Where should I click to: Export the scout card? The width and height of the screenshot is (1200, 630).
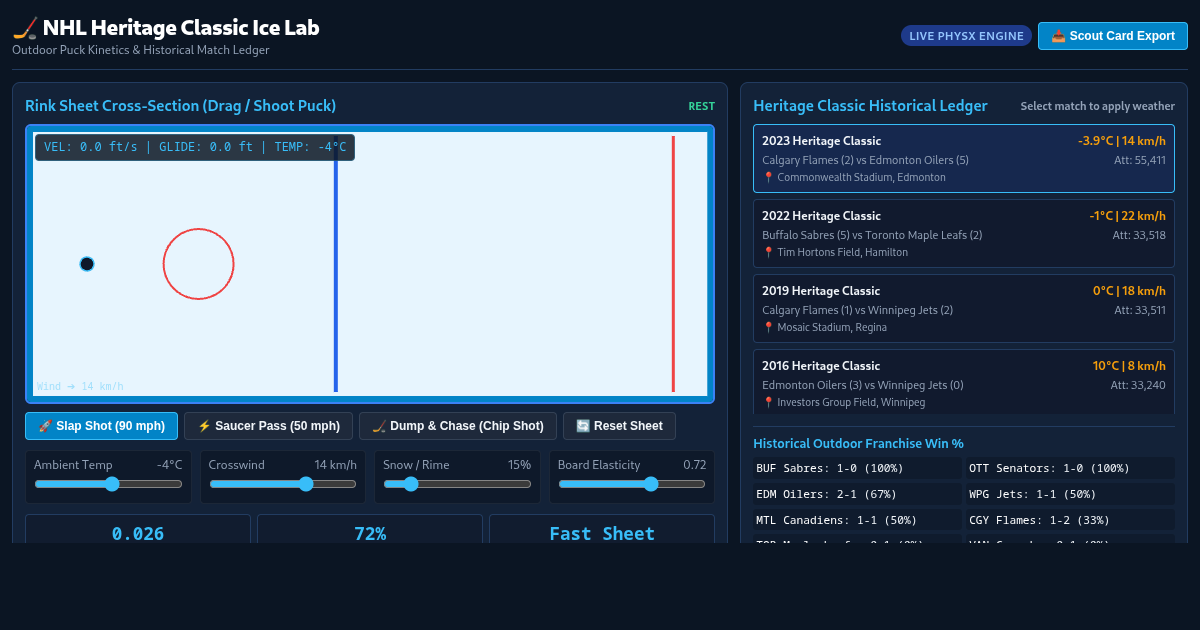[x=1112, y=36]
